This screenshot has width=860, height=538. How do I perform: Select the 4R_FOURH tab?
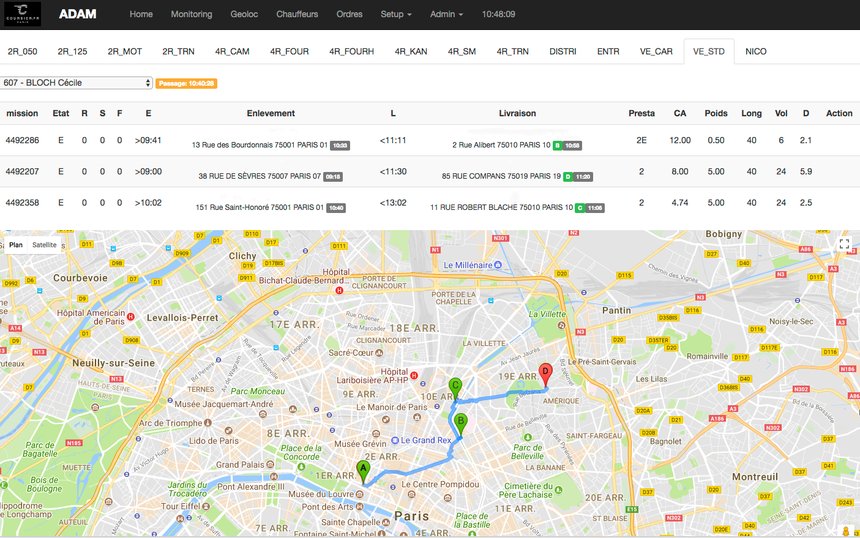[352, 52]
